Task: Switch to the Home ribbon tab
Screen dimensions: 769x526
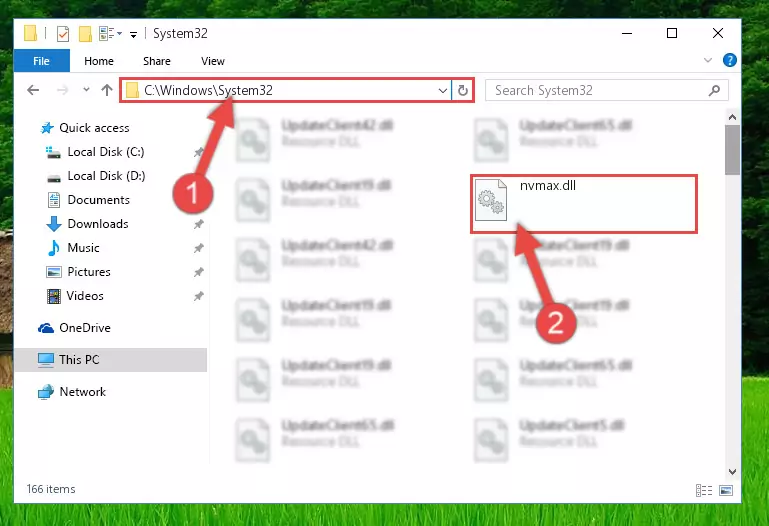Action: pos(99,61)
